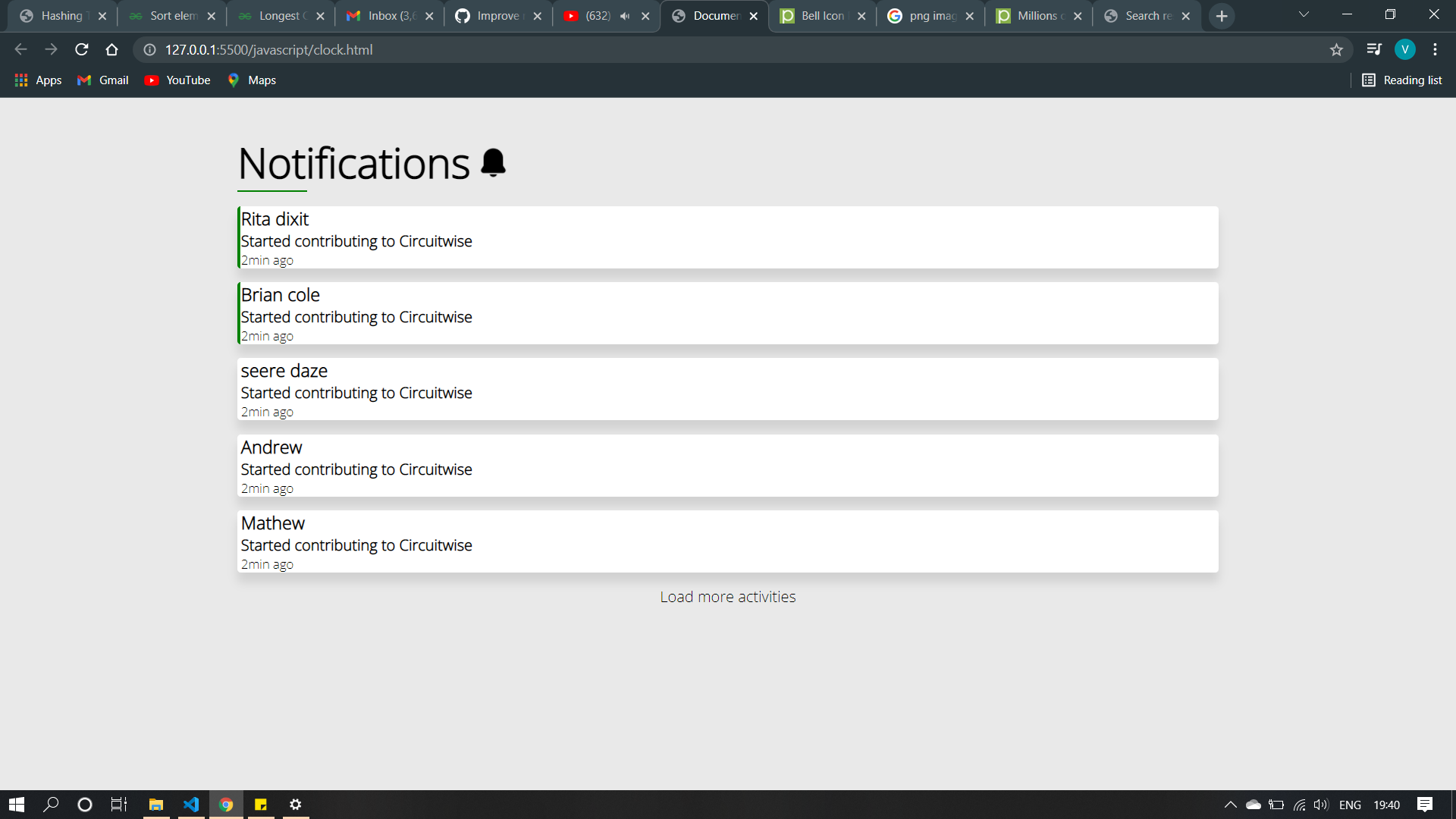Mute the playing YouTube tab audio

point(624,15)
